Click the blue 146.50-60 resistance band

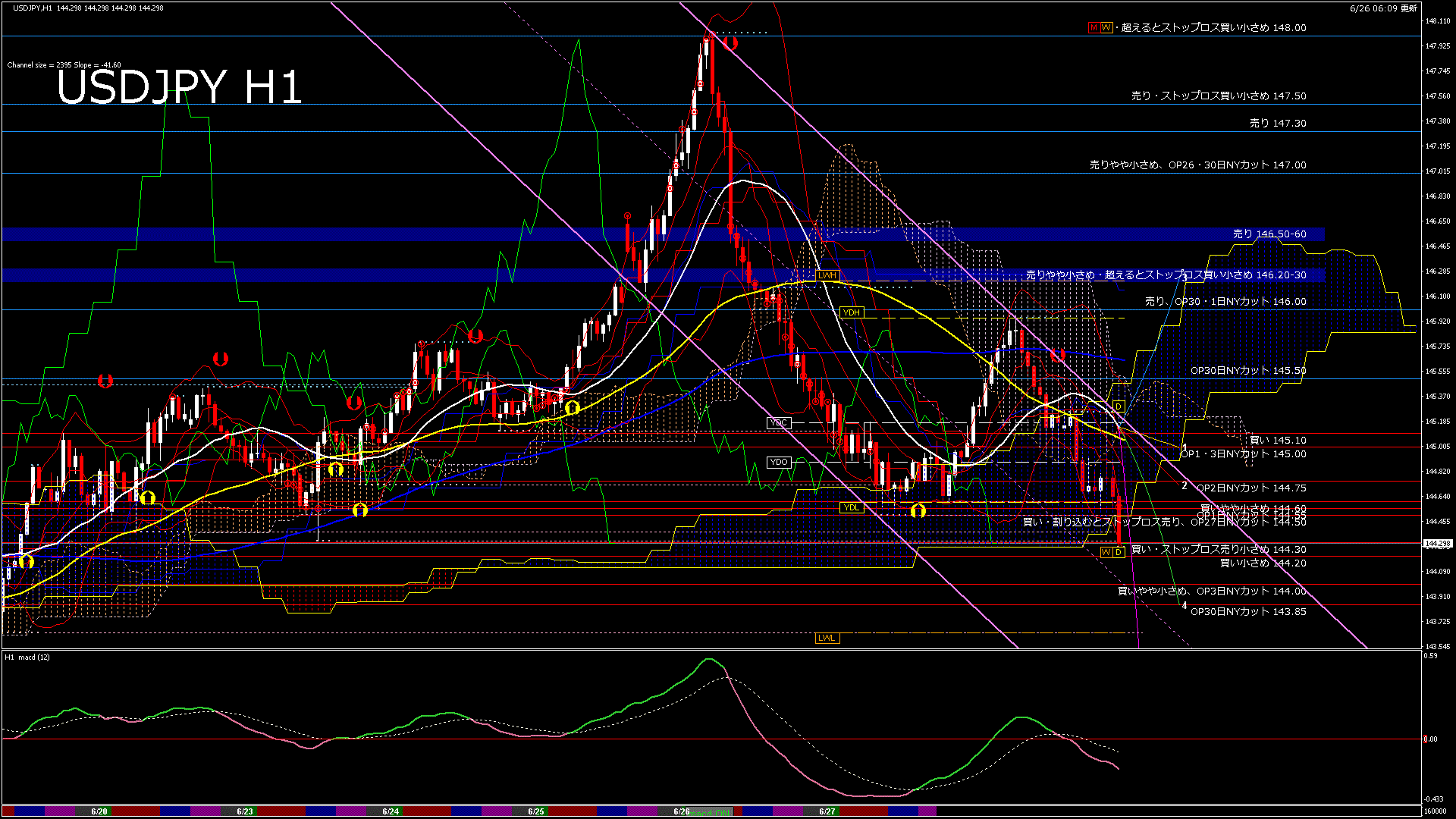tap(664, 234)
